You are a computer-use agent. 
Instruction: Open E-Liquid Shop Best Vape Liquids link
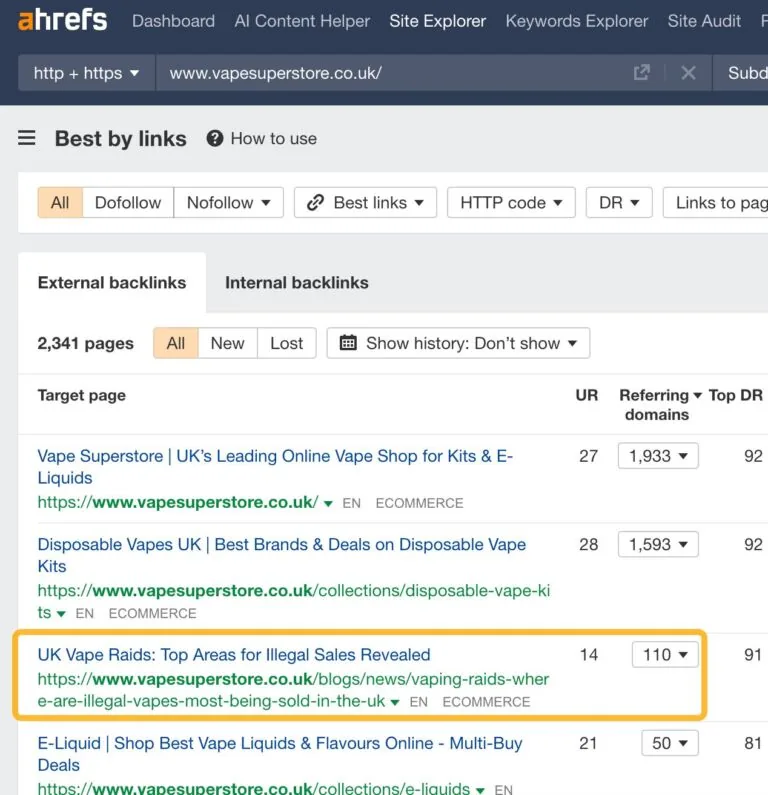280,754
